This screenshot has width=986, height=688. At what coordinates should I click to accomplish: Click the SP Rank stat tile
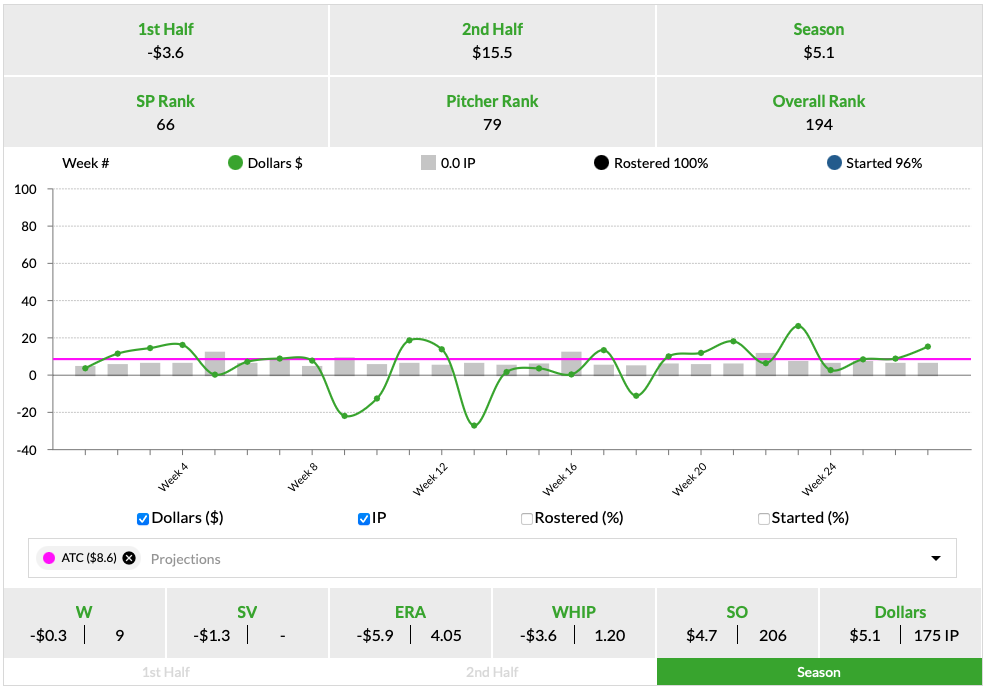pyautogui.click(x=165, y=112)
